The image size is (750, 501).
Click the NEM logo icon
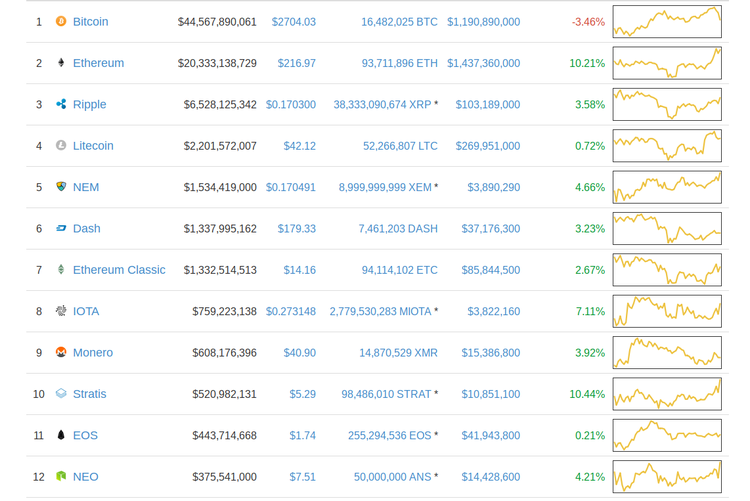pyautogui.click(x=61, y=187)
